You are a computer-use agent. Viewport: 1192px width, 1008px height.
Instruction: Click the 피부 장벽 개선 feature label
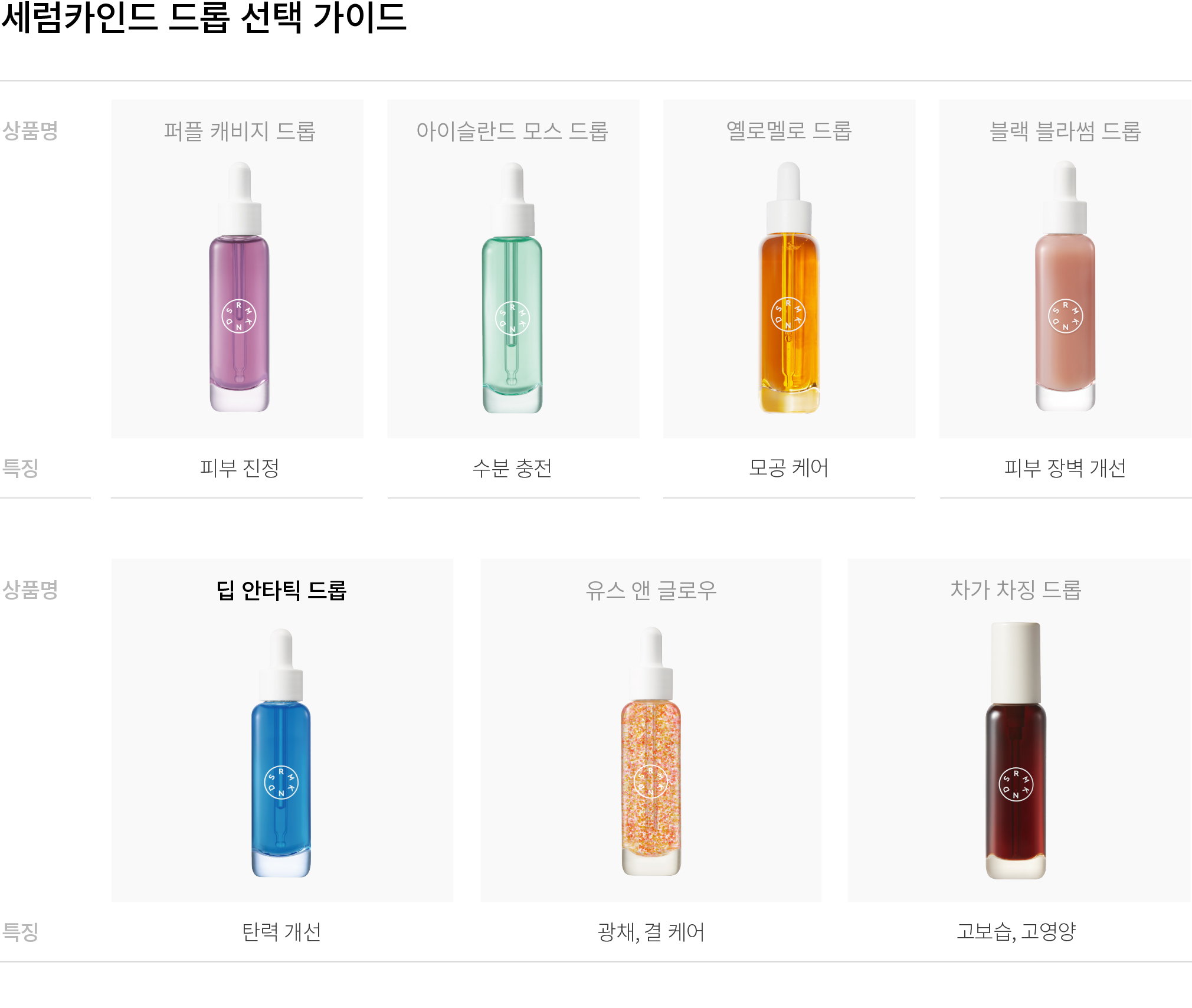point(1065,468)
